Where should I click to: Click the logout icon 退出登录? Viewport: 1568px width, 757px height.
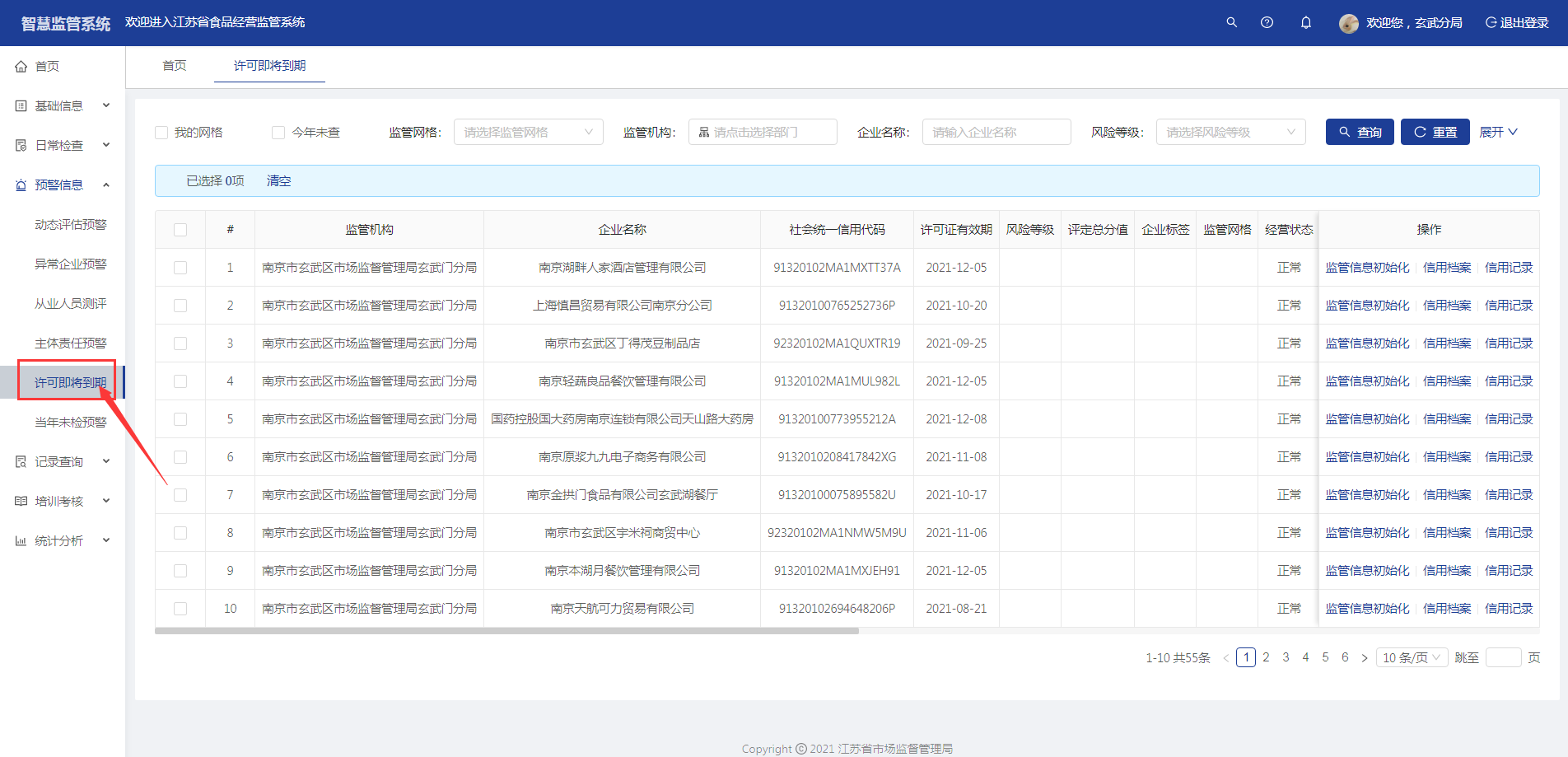1491,22
